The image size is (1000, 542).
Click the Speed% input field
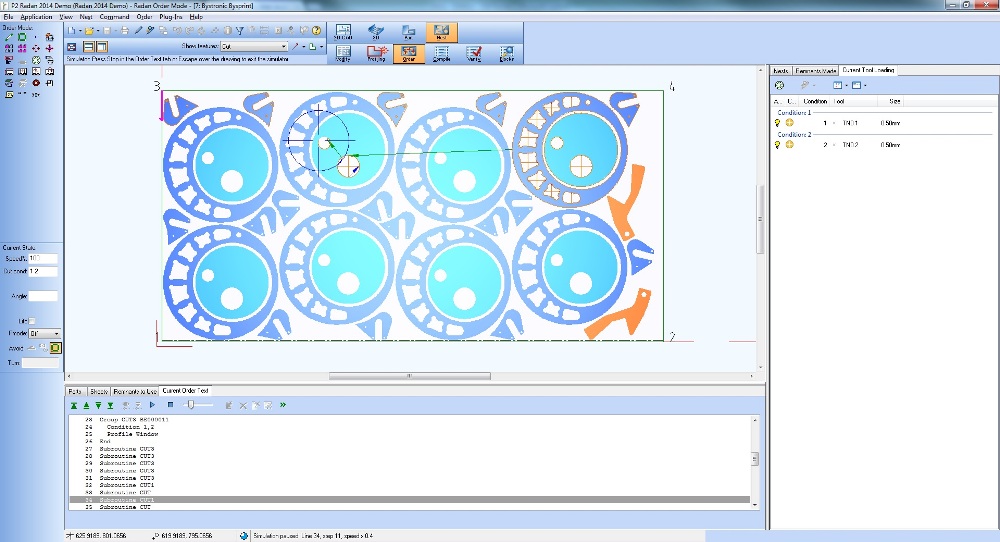pyautogui.click(x=44, y=258)
